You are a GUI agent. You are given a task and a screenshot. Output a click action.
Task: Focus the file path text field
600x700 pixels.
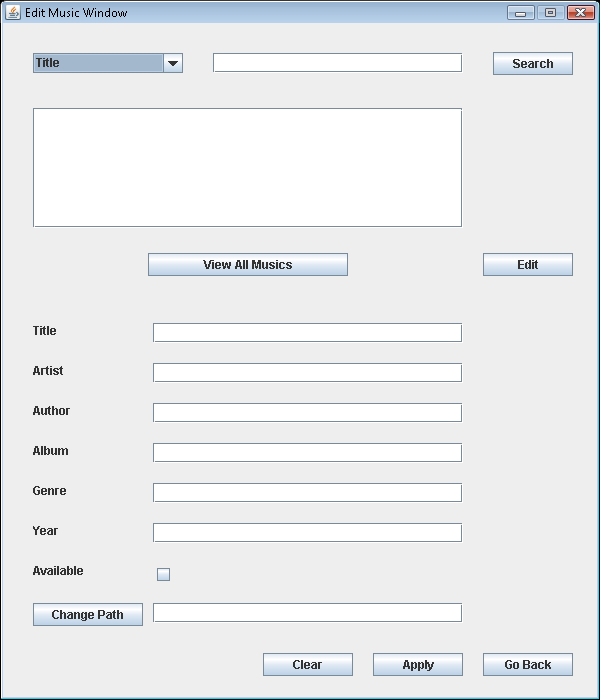(x=307, y=612)
